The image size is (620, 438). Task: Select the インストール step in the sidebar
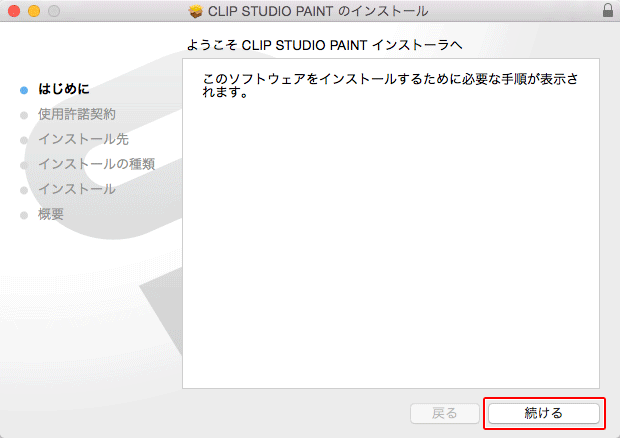click(x=77, y=189)
